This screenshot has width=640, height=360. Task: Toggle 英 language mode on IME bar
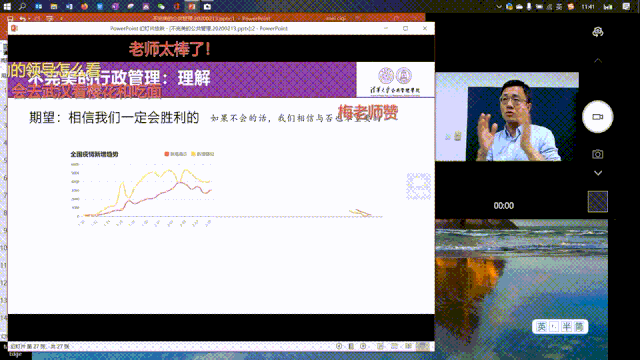coord(542,327)
